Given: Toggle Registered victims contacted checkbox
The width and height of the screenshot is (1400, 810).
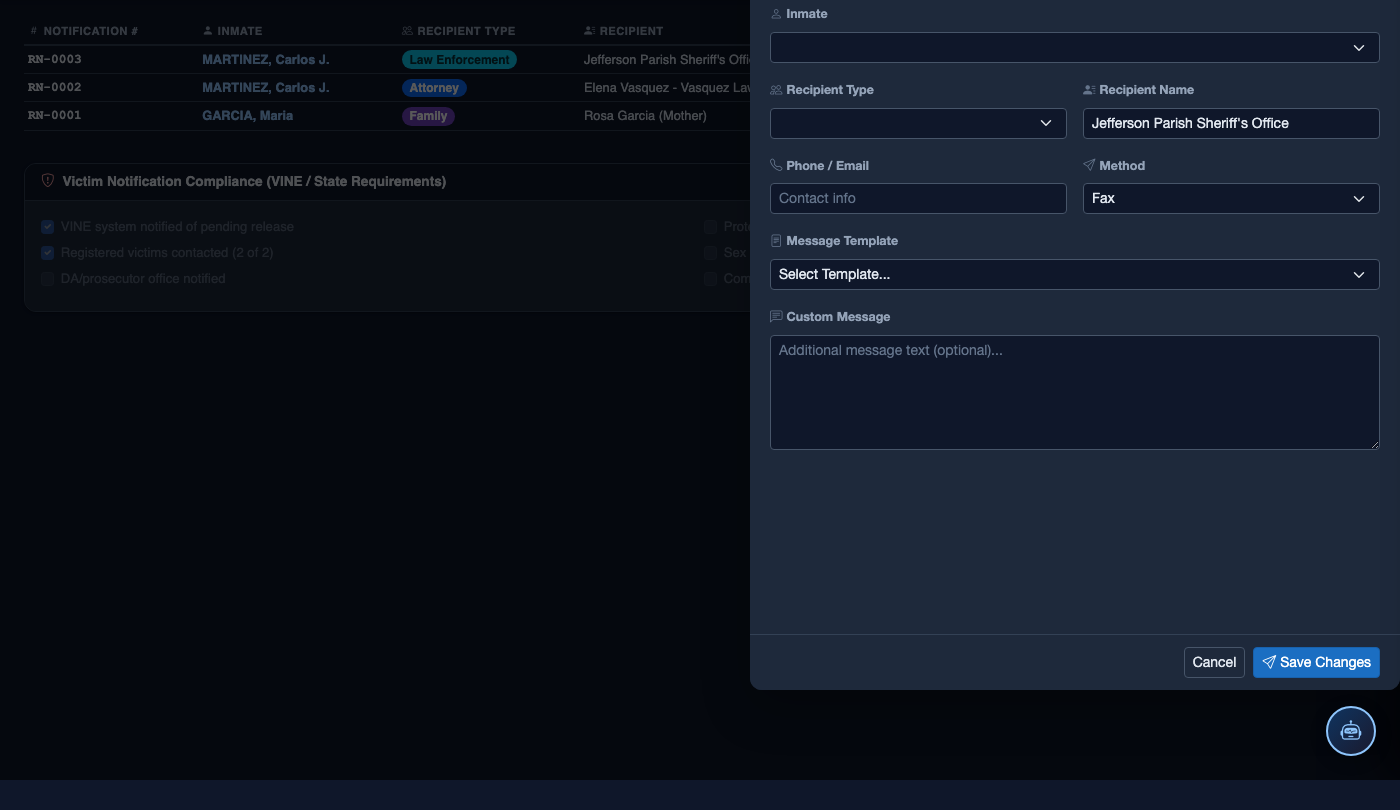Looking at the screenshot, I should click(x=47, y=253).
